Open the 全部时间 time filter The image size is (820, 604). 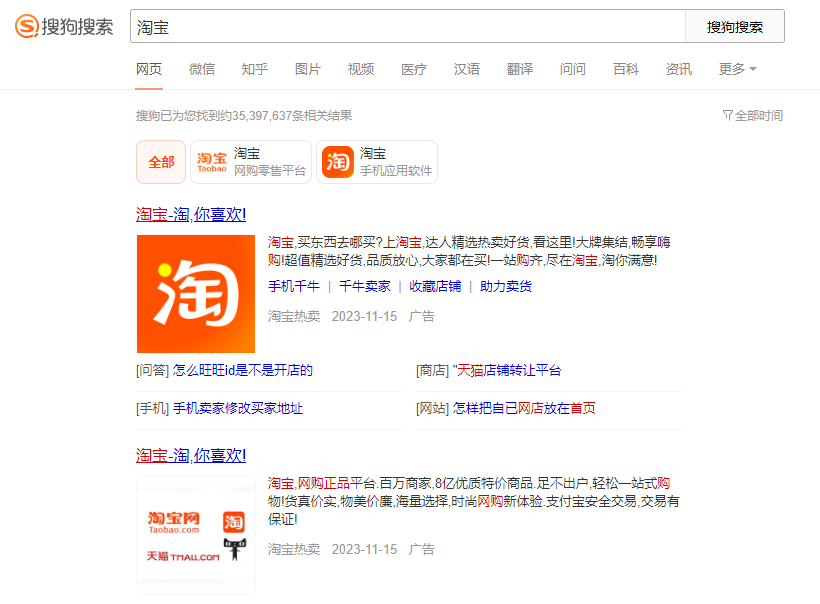pos(753,116)
